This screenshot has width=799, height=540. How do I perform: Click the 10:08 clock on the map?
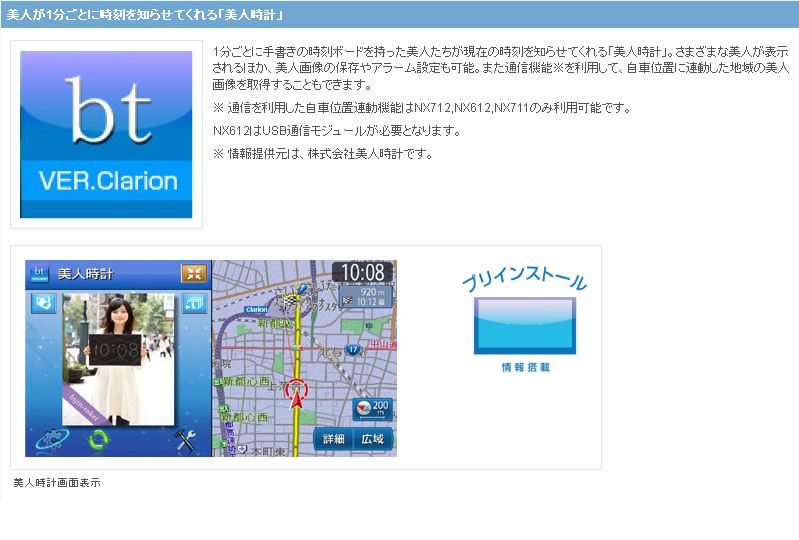coord(362,273)
